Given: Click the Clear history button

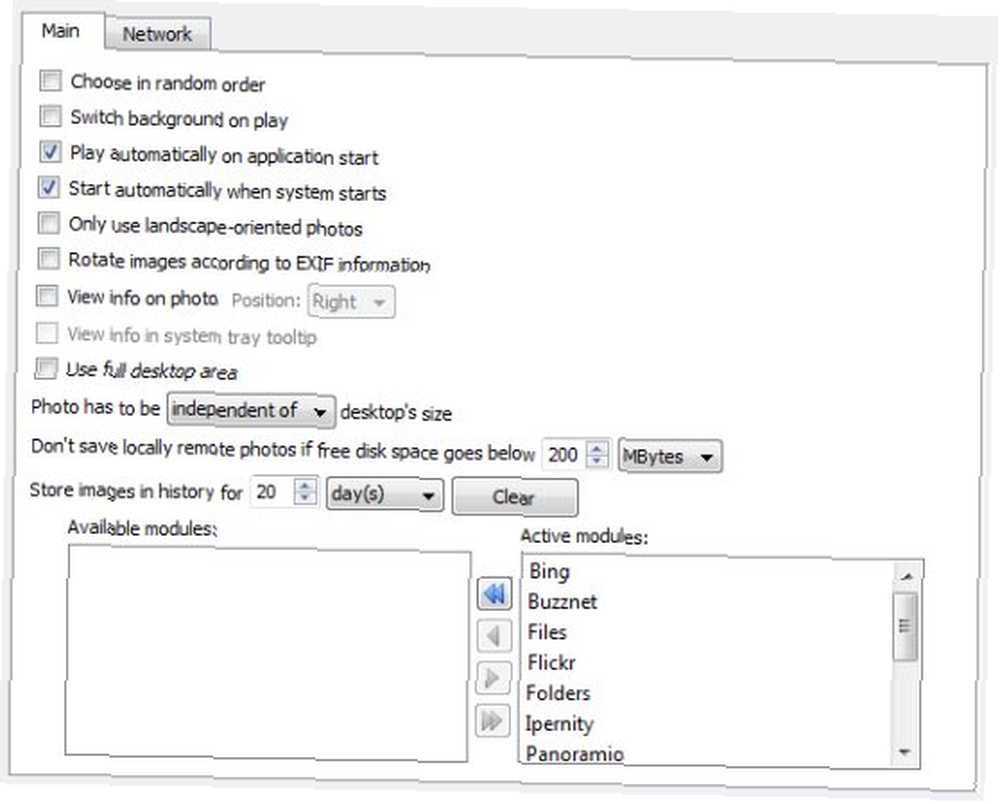Looking at the screenshot, I should (515, 497).
